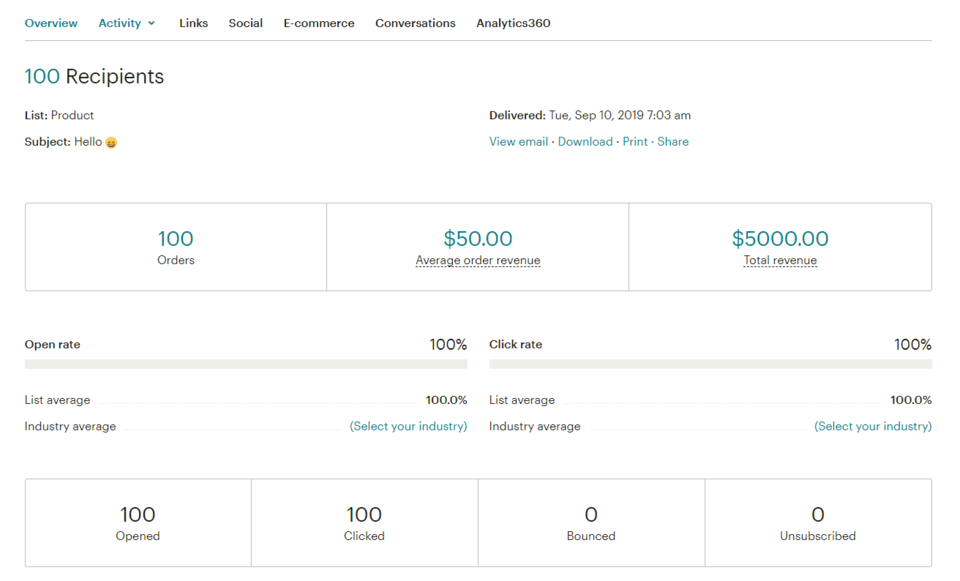Image resolution: width=960 pixels, height=581 pixels.
Task: Select your industry under Open rate
Action: 408,426
